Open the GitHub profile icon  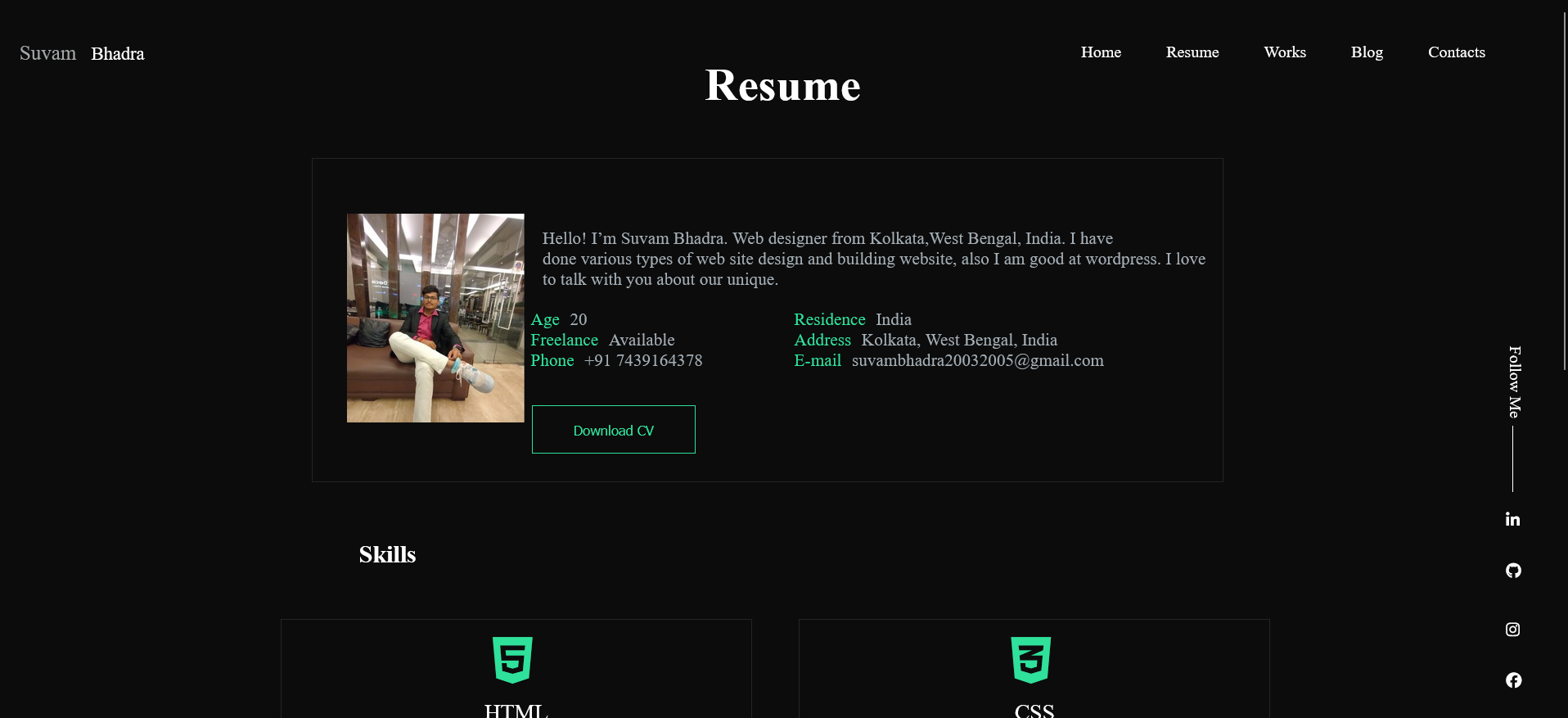1513,571
